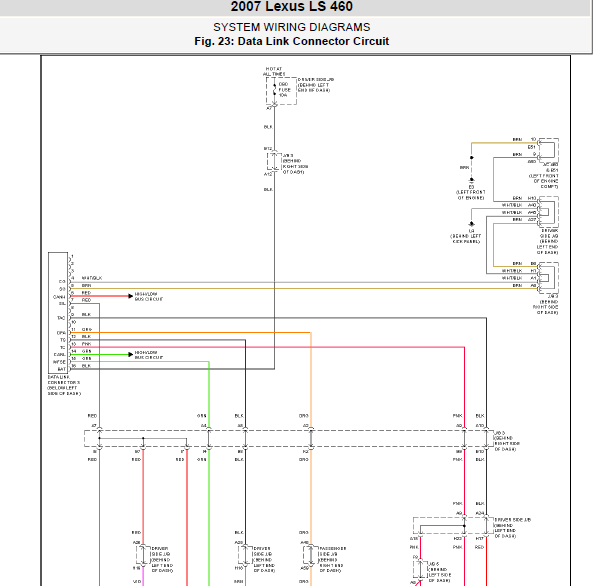Select the 'SYSTEM WIRING DIAGRAMS' subtitle
Image resolution: width=601 pixels, height=586 pixels.
292,27
